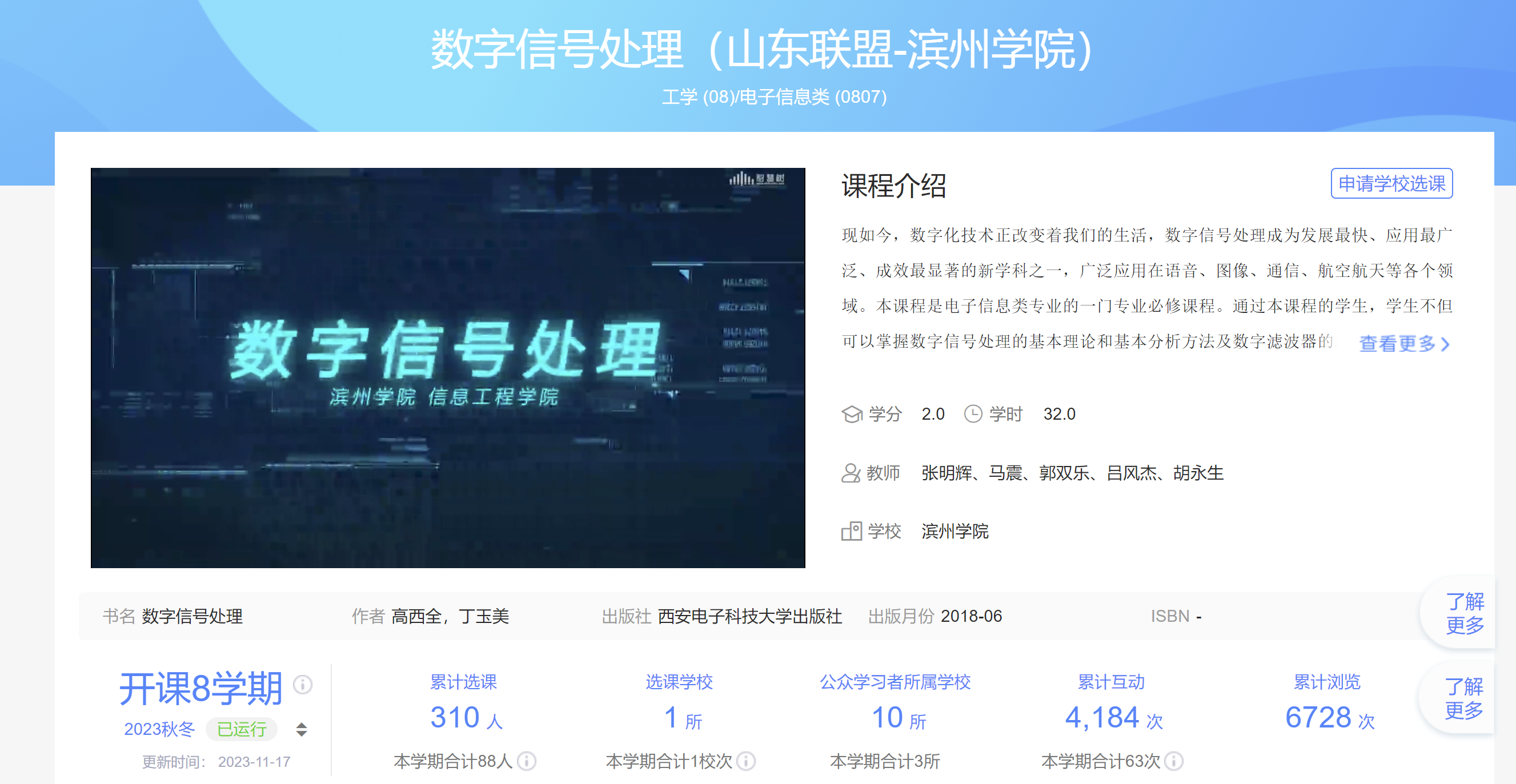Click the 工学 (08)/电子信息类 category text
Screen dimensions: 1516x784
774,97
